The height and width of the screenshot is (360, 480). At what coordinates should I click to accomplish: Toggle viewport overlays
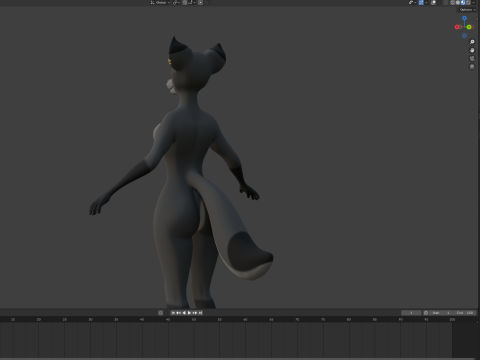coord(434,2)
